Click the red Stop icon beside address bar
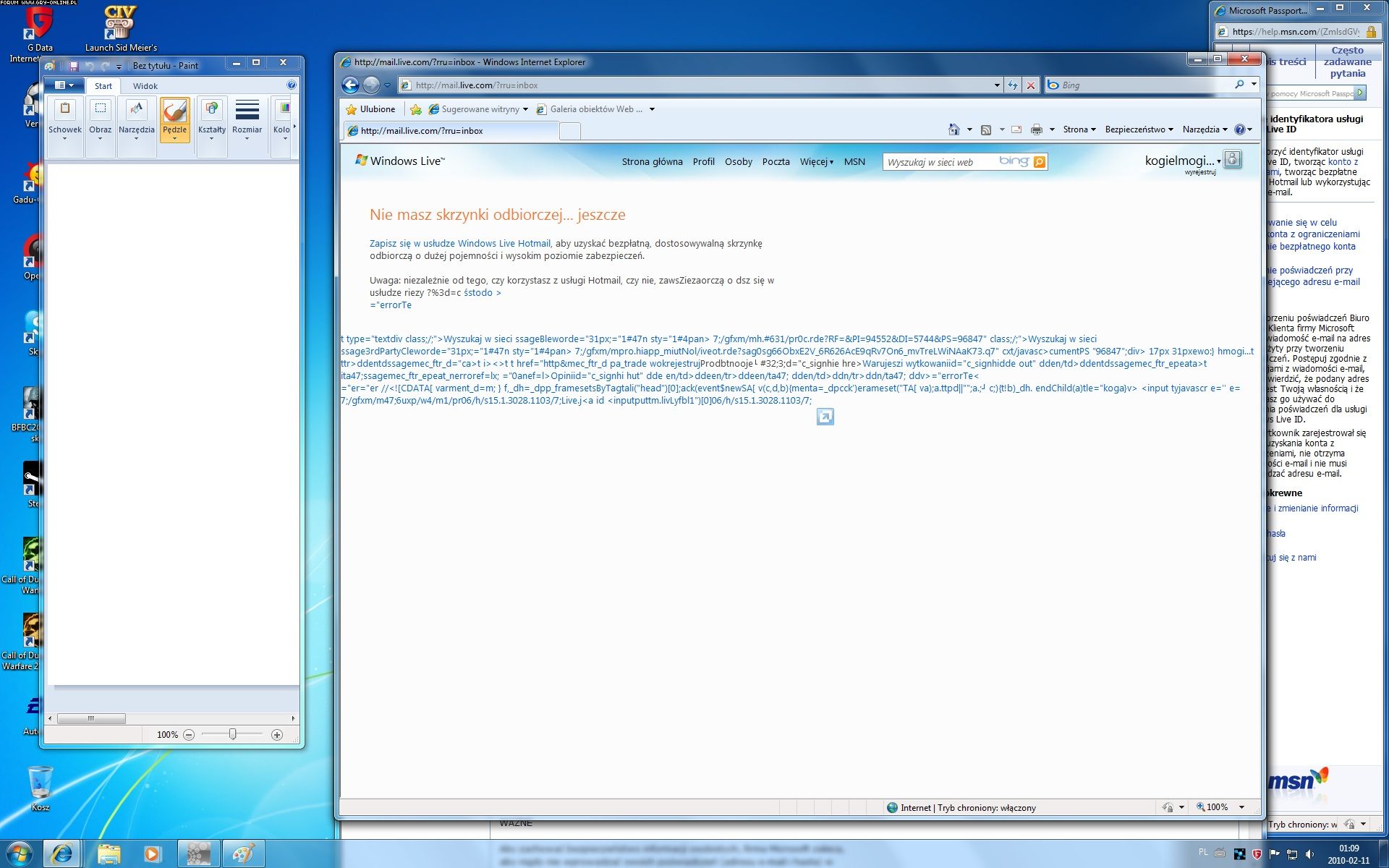 click(1031, 85)
